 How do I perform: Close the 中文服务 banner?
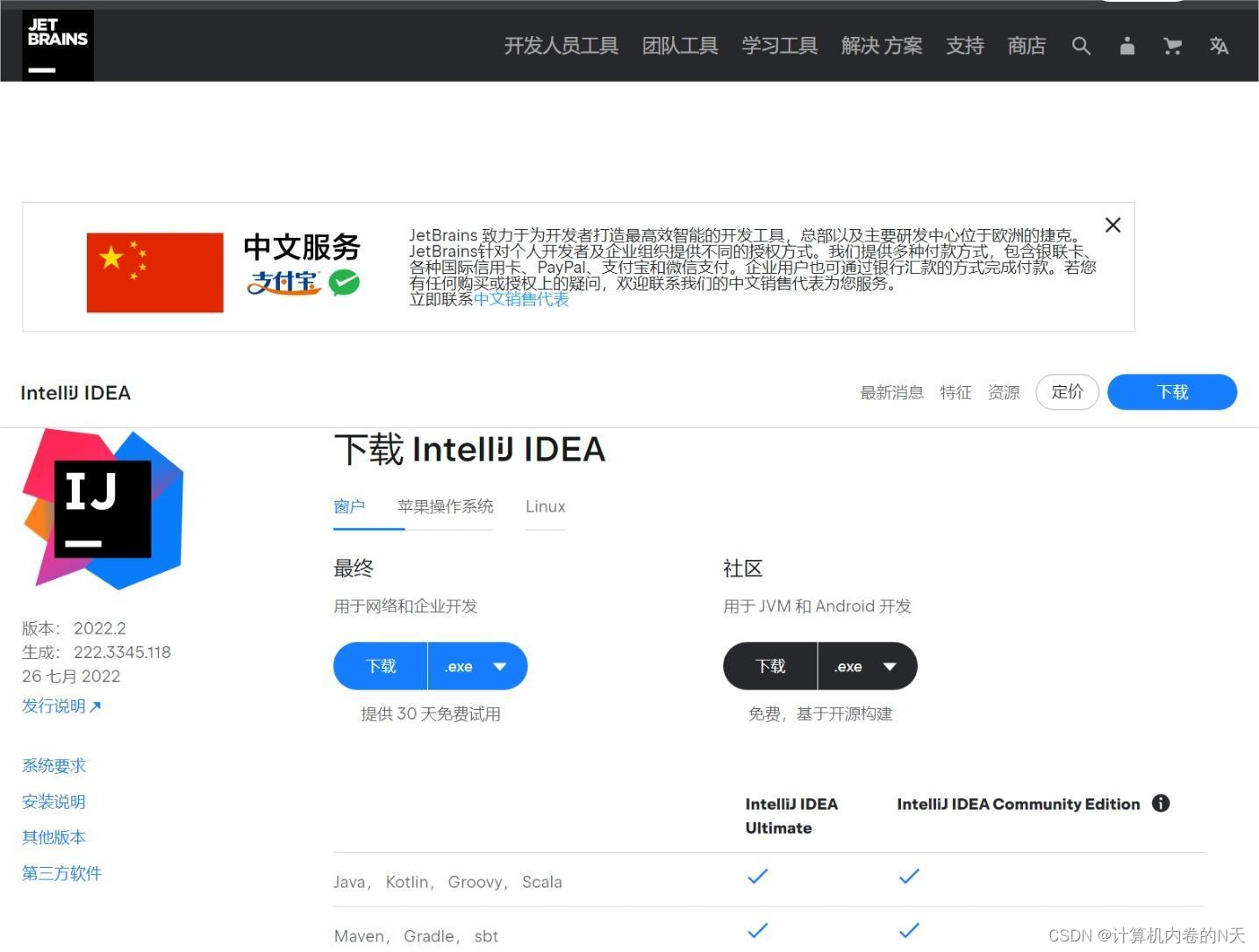(x=1112, y=225)
